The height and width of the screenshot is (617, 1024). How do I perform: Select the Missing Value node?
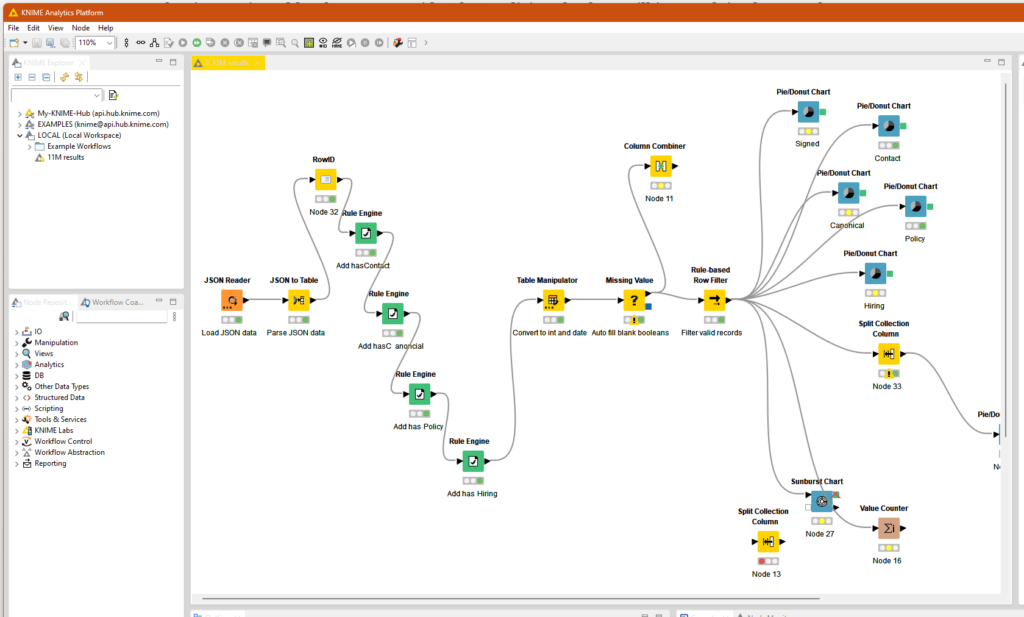pyautogui.click(x=633, y=300)
